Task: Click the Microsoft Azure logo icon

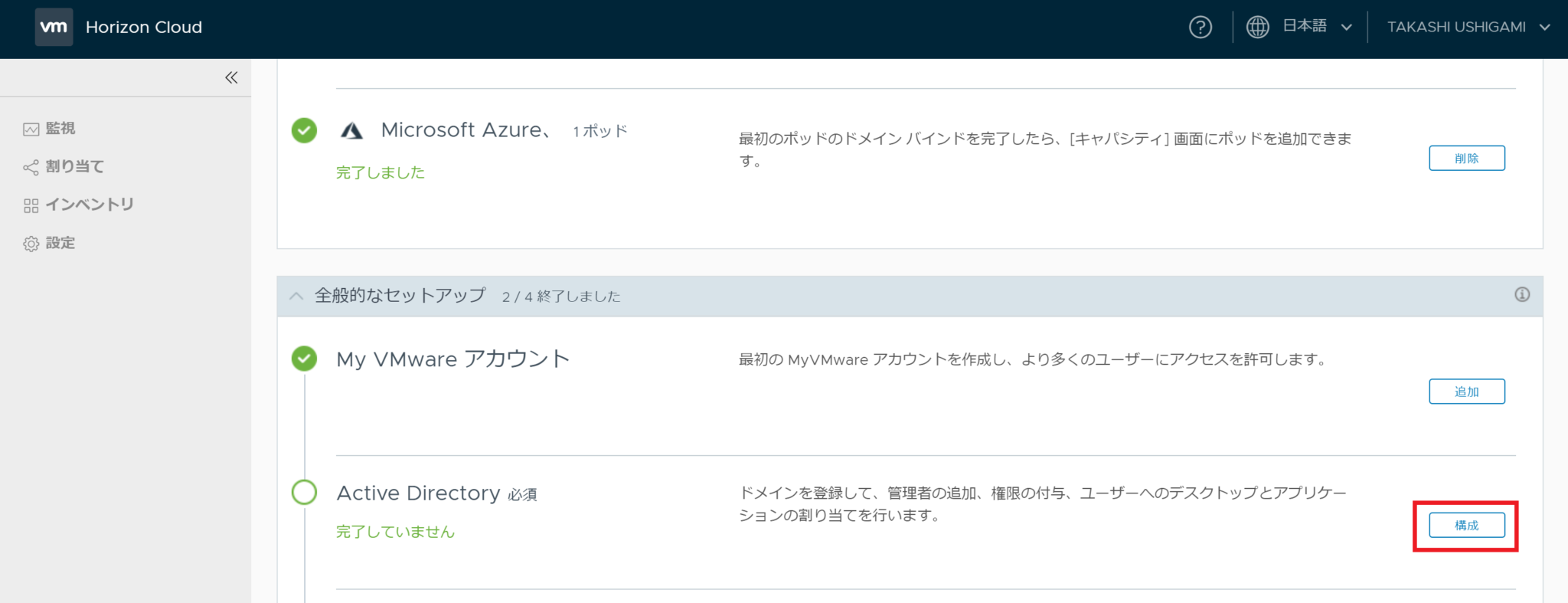Action: point(351,131)
